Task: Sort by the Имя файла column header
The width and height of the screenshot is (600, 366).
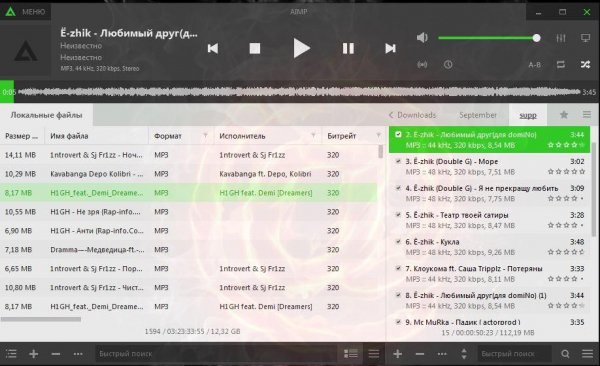Action: coord(96,136)
